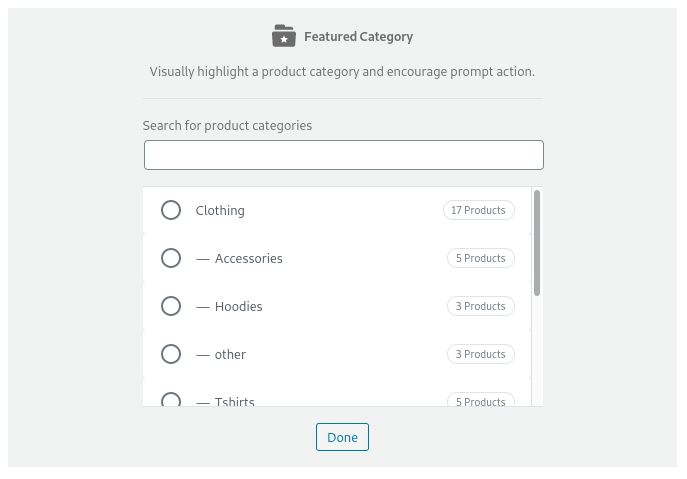Click the Featured Category title text
Viewport: 687px width, 479px height.
click(x=358, y=36)
